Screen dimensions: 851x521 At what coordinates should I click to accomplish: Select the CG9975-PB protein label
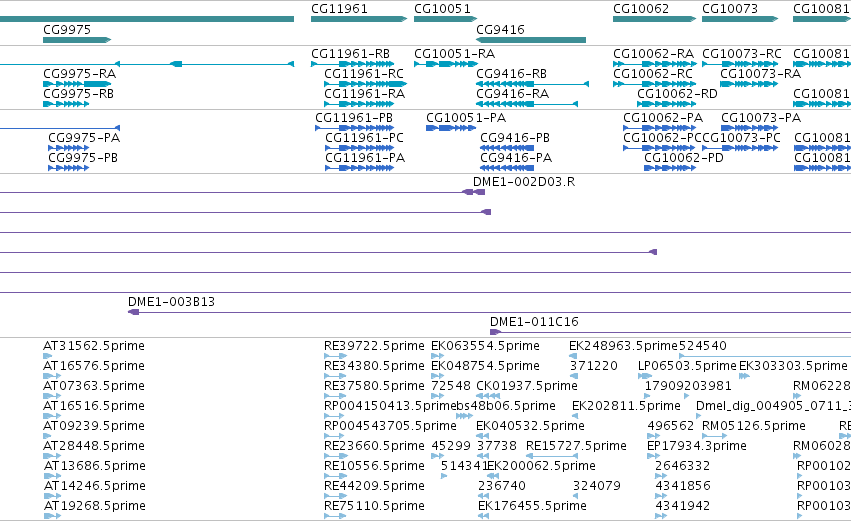tap(83, 158)
